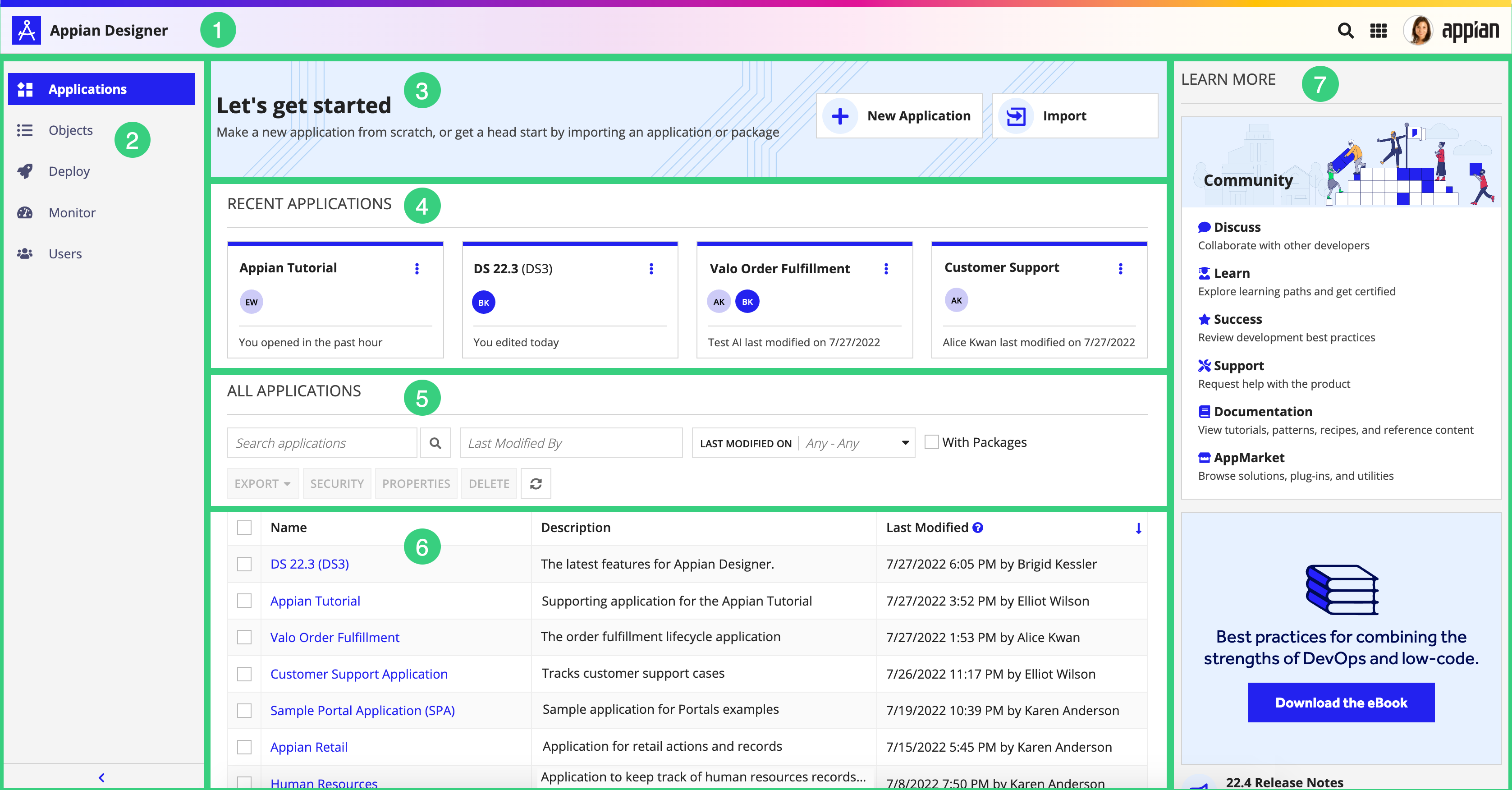Click the Deploy rocket icon
The image size is (1512, 790).
coord(25,171)
